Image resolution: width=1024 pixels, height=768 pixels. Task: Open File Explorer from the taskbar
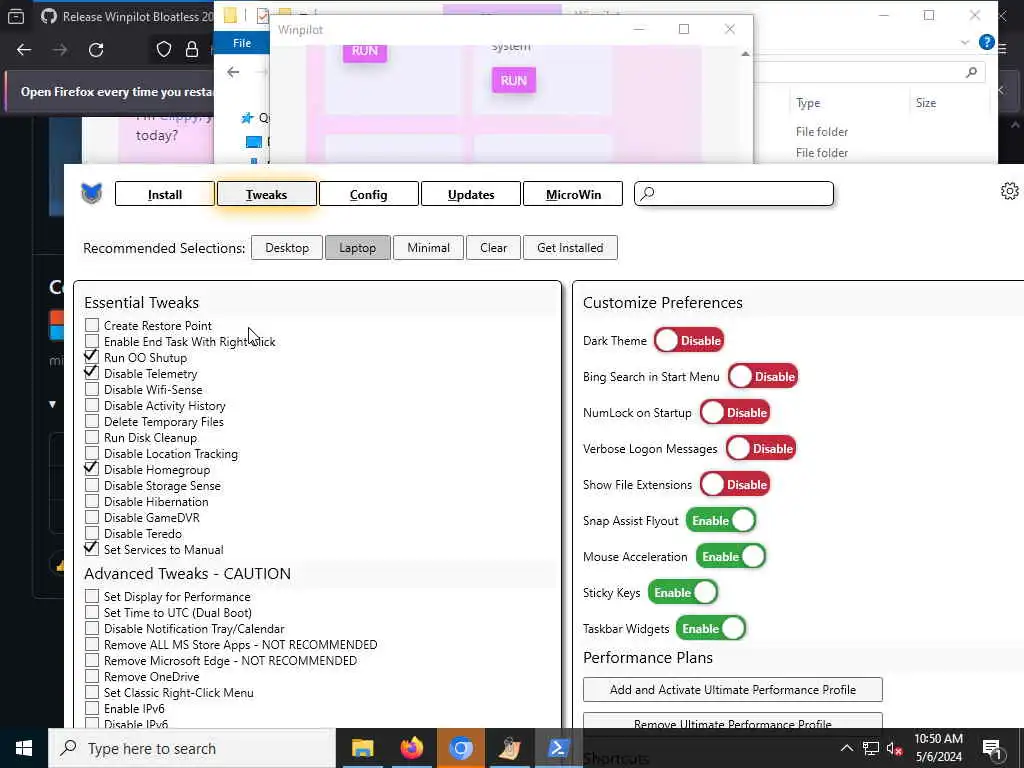(362, 748)
